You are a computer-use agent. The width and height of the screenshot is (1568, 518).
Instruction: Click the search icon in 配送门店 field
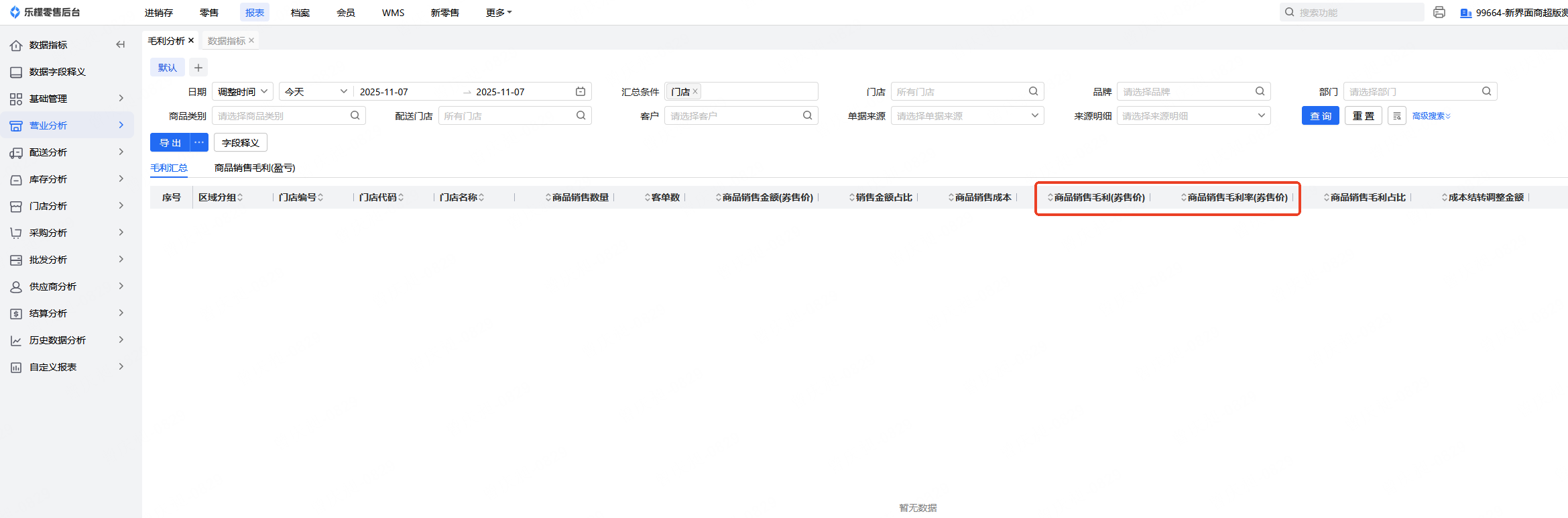click(581, 115)
